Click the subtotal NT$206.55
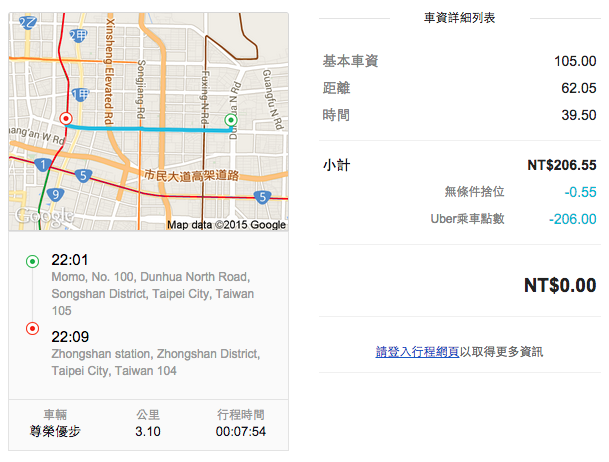The image size is (609, 462). tap(562, 165)
